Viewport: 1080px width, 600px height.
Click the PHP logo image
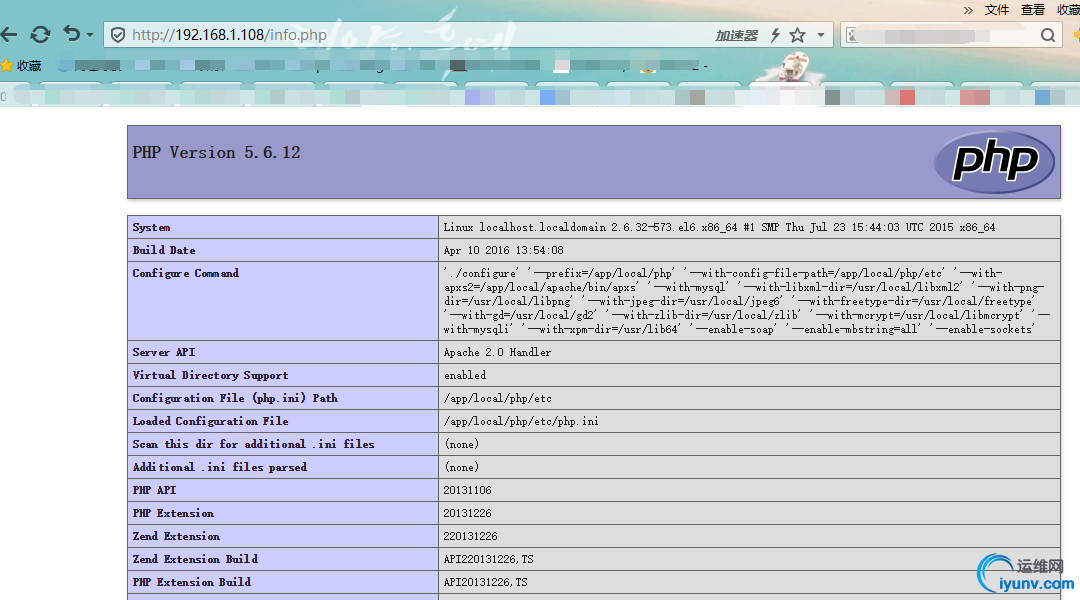(x=994, y=162)
